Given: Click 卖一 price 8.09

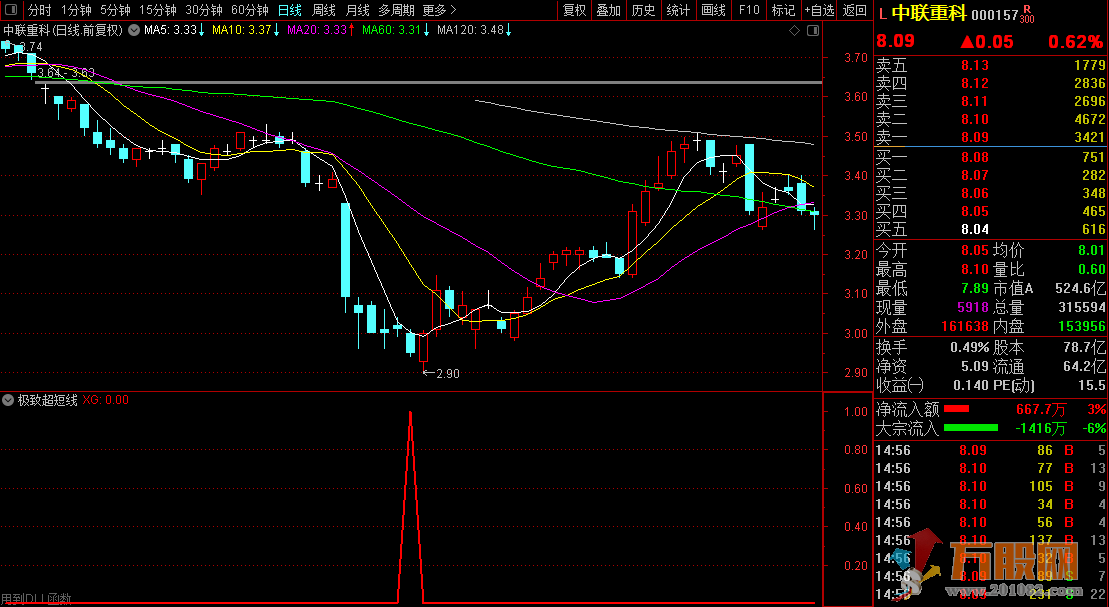Looking at the screenshot, I should pyautogui.click(x=975, y=137).
